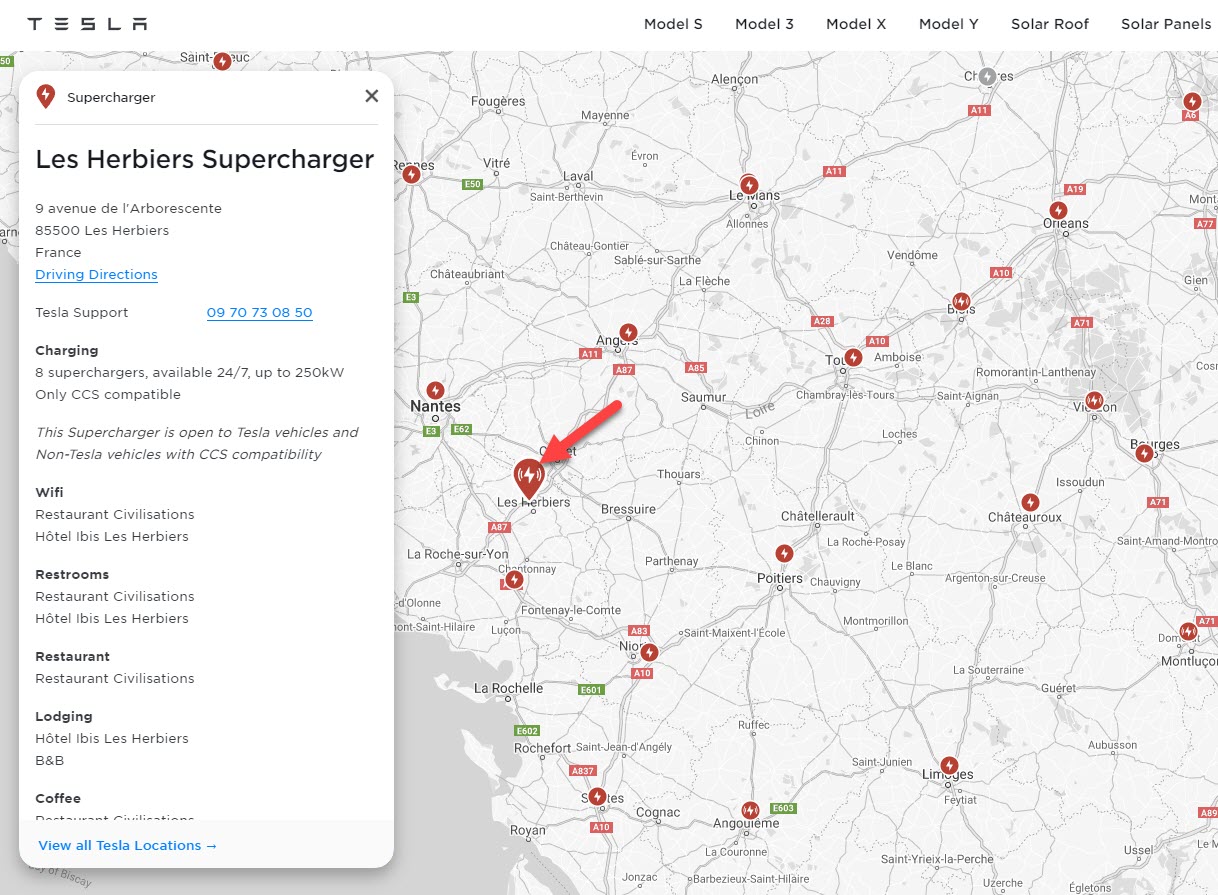The height and width of the screenshot is (895, 1218).
Task: Click the Châteauroux supercharger marker
Action: [x=1030, y=502]
